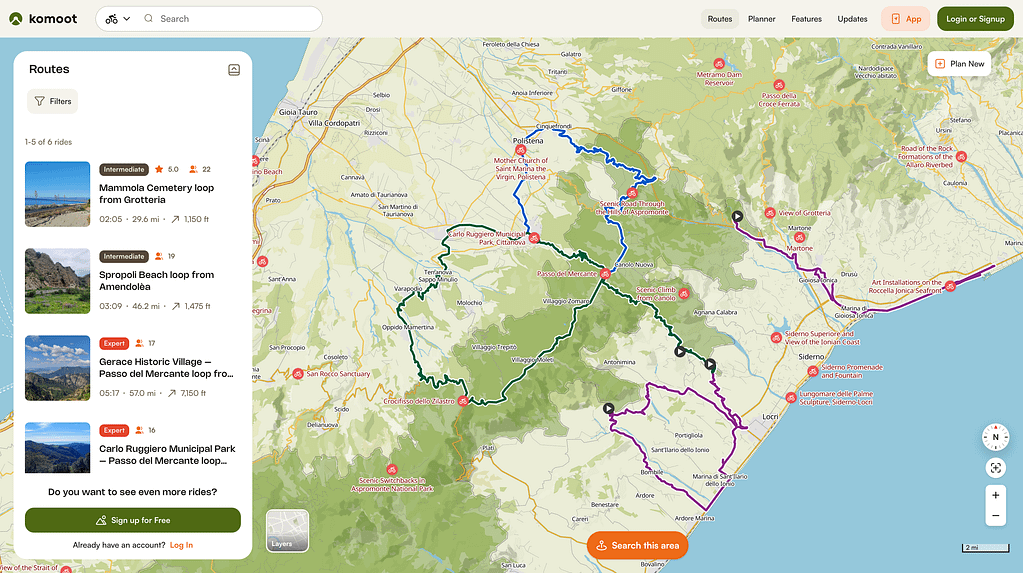Click the Plan New button

(x=959, y=64)
